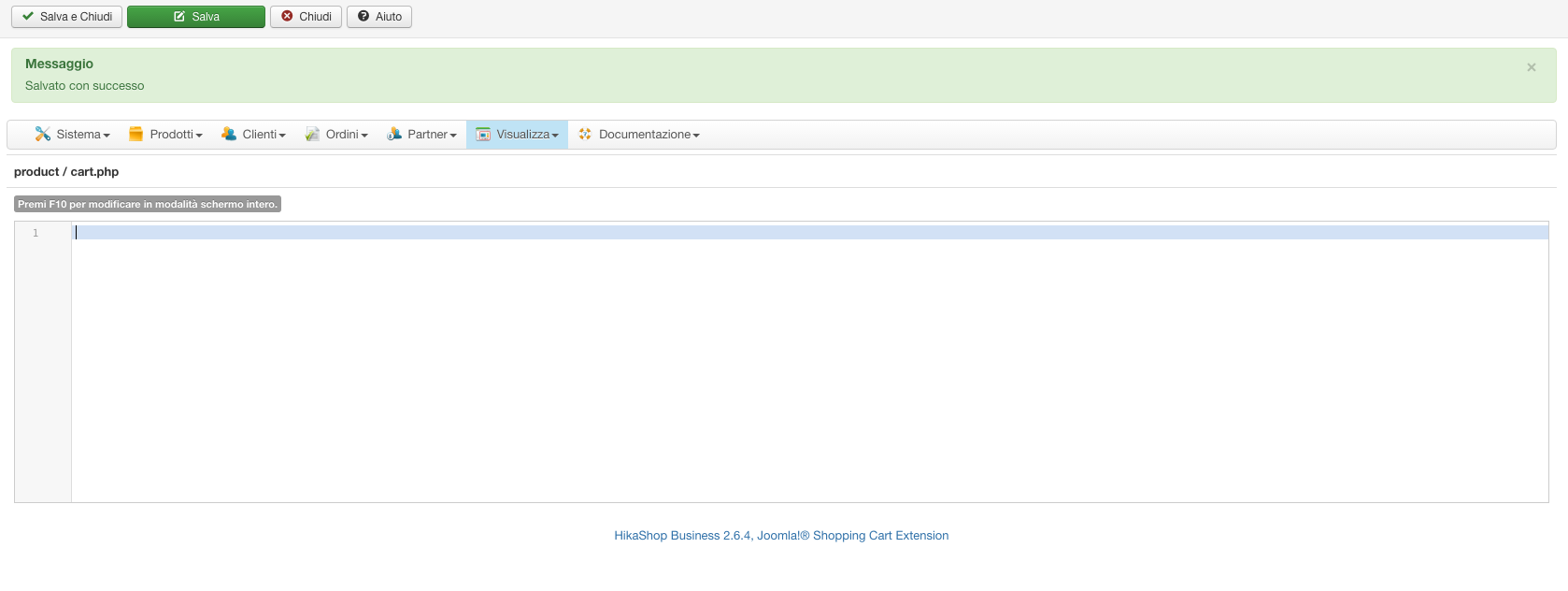This screenshot has height=591, width=1568.
Task: Click the 'Salvato con successo' message text
Action: click(85, 86)
